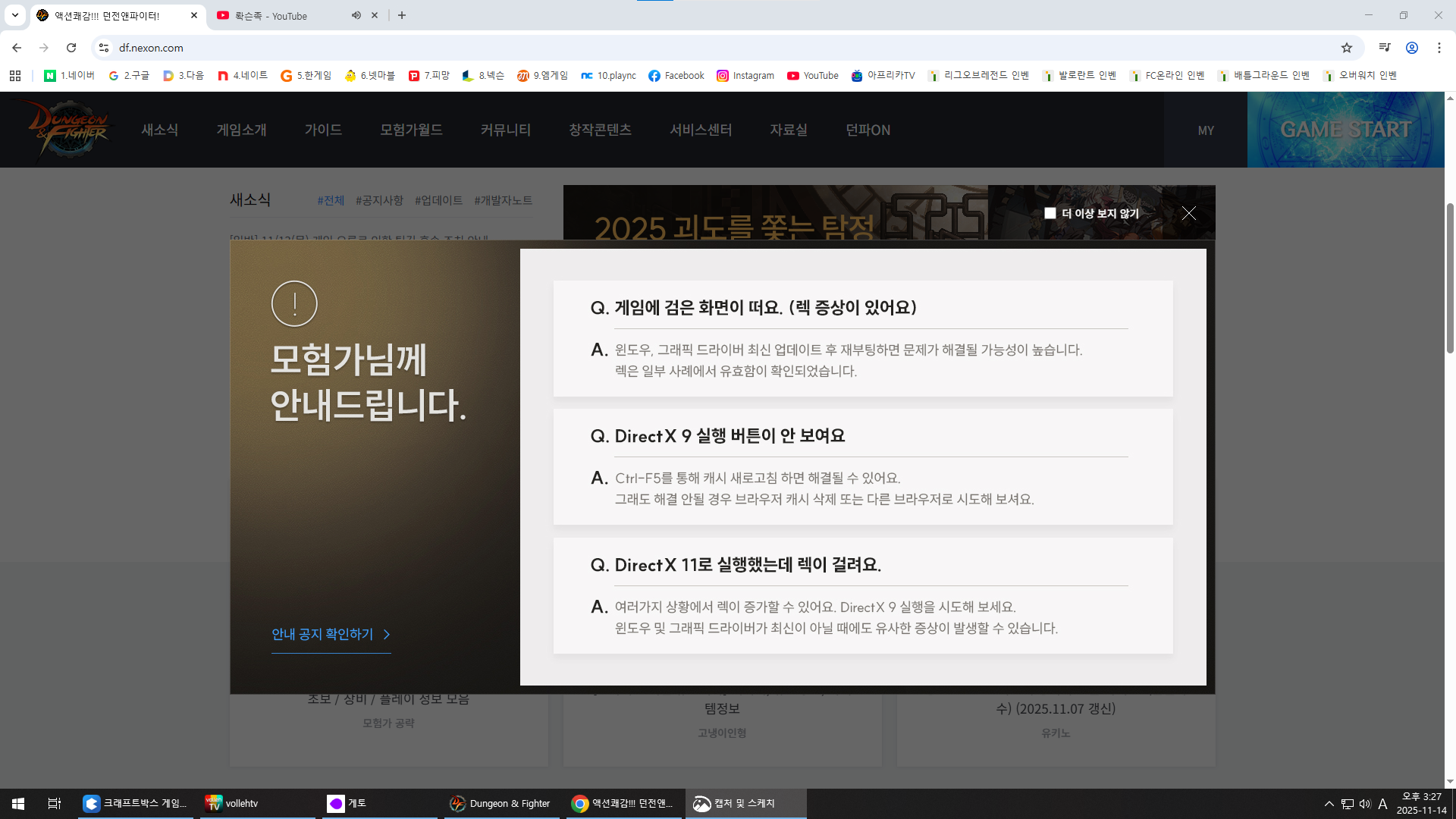Toggle the Korean/English IME indicator
This screenshot has width=1456, height=819.
1382,804
